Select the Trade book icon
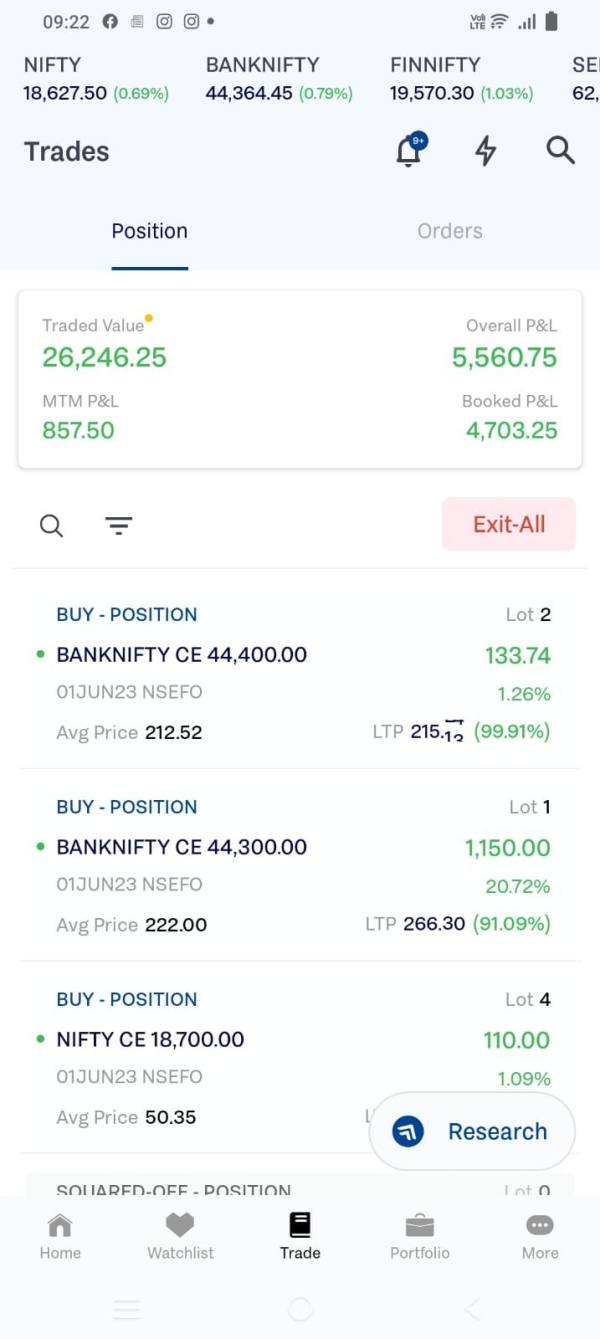 click(x=300, y=1236)
